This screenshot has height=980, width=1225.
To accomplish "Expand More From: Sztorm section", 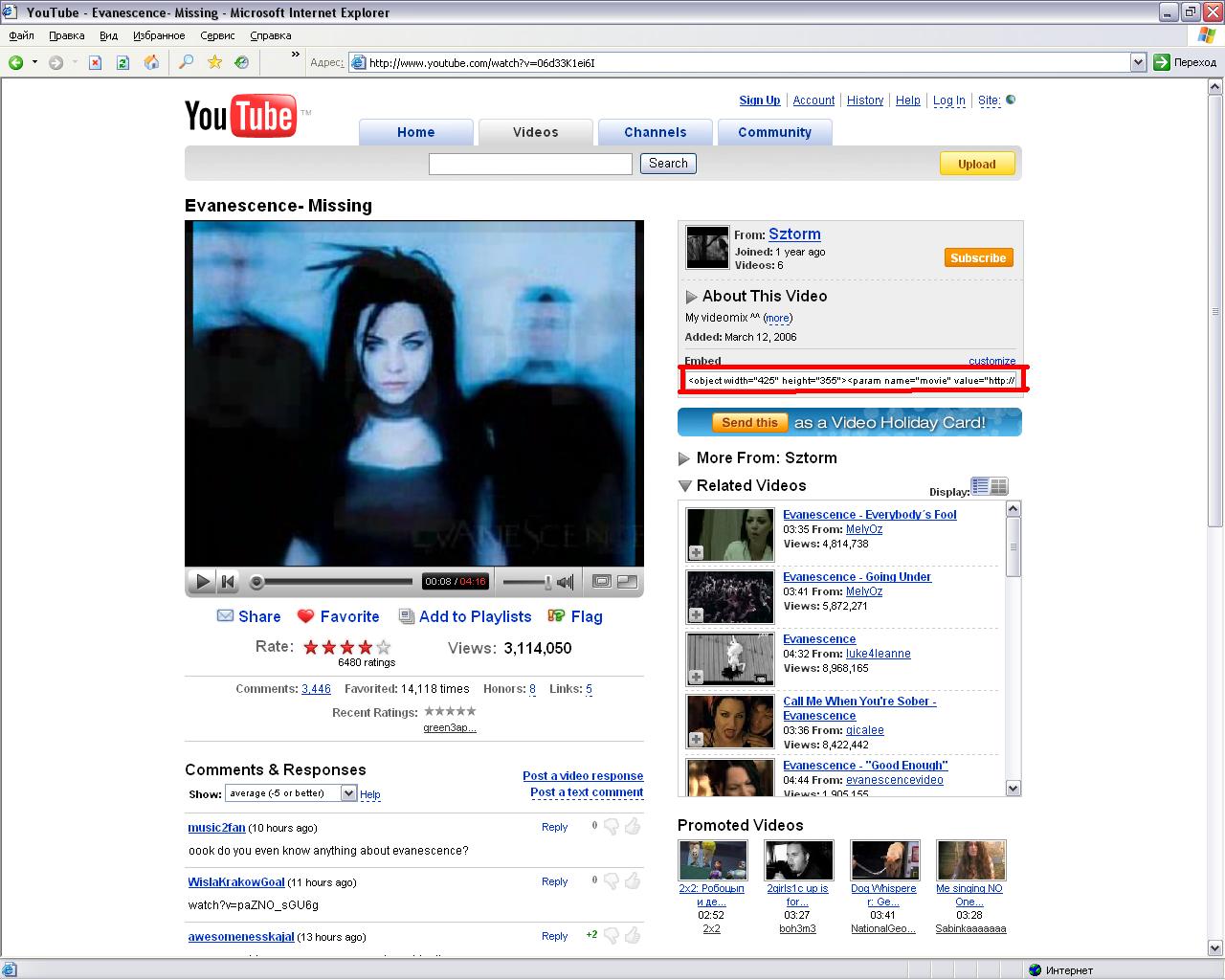I will click(x=684, y=458).
